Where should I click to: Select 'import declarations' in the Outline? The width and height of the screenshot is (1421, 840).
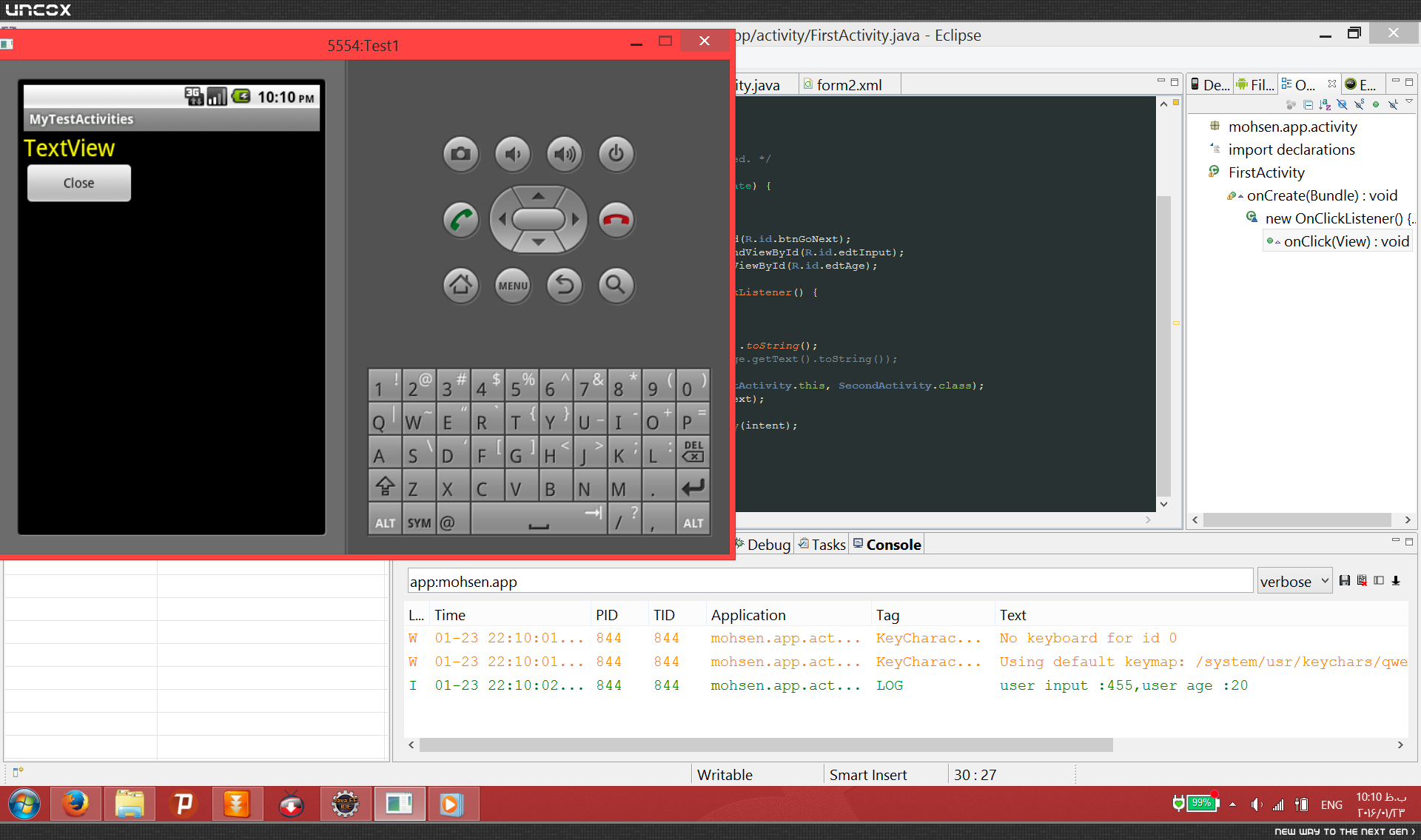tap(1291, 149)
